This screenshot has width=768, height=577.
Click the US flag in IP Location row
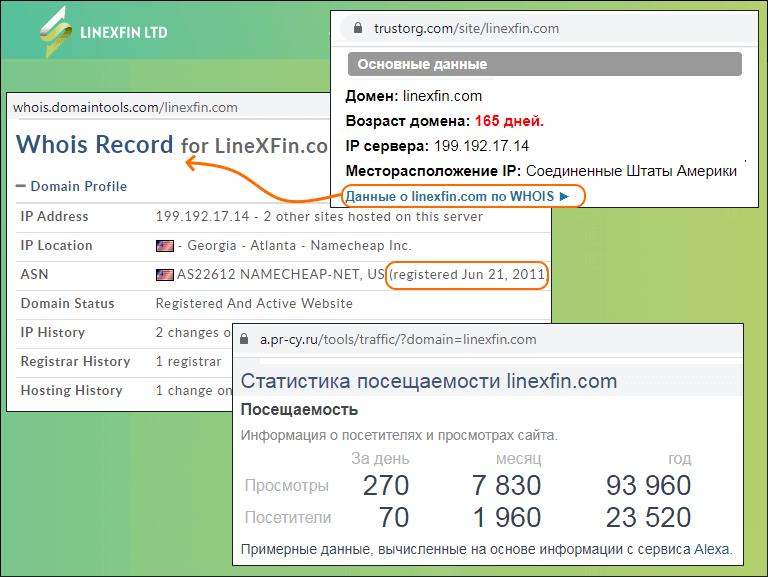[165, 246]
